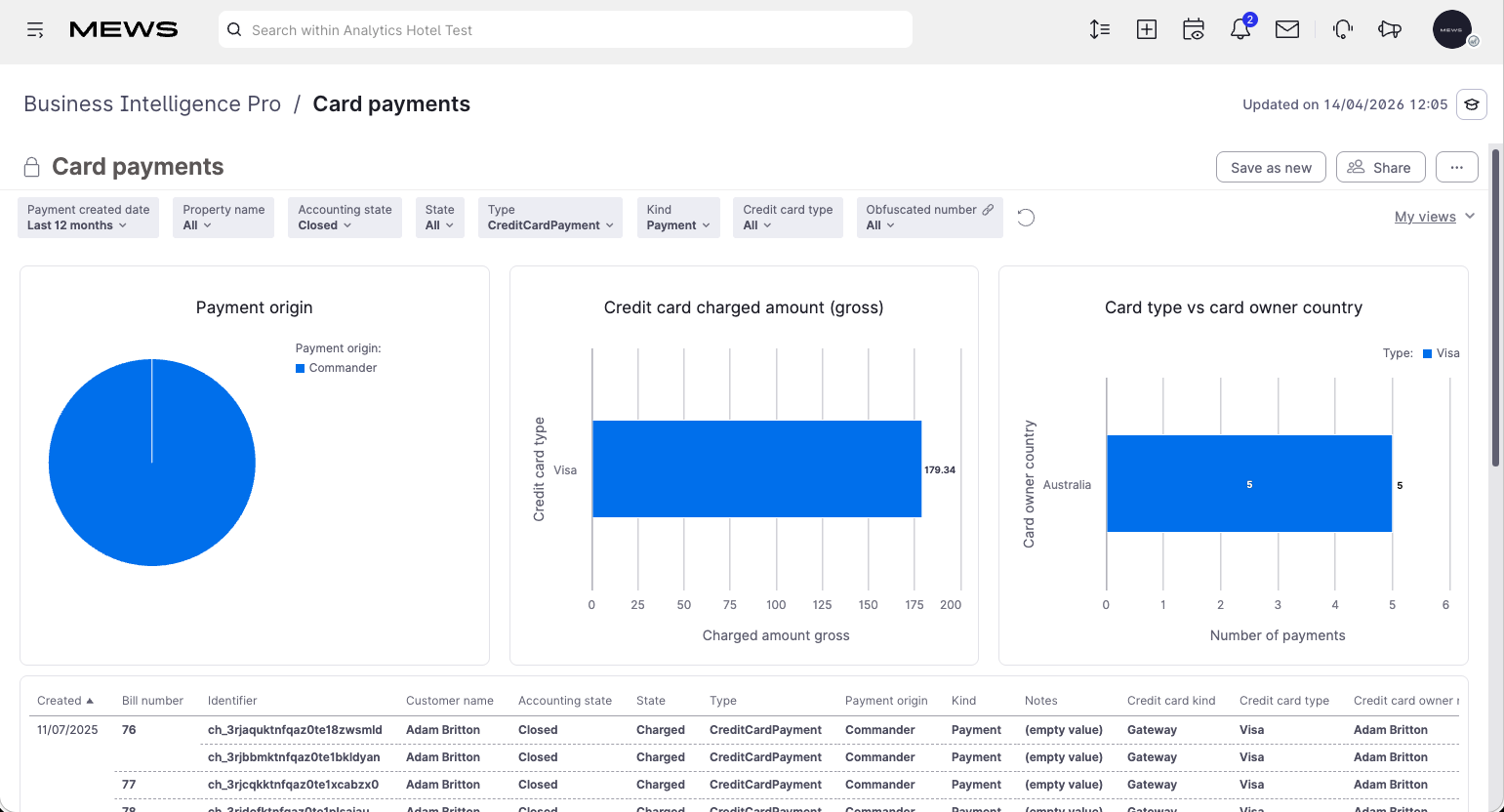1504x812 pixels.
Task: Click Save as new button
Action: click(x=1271, y=167)
